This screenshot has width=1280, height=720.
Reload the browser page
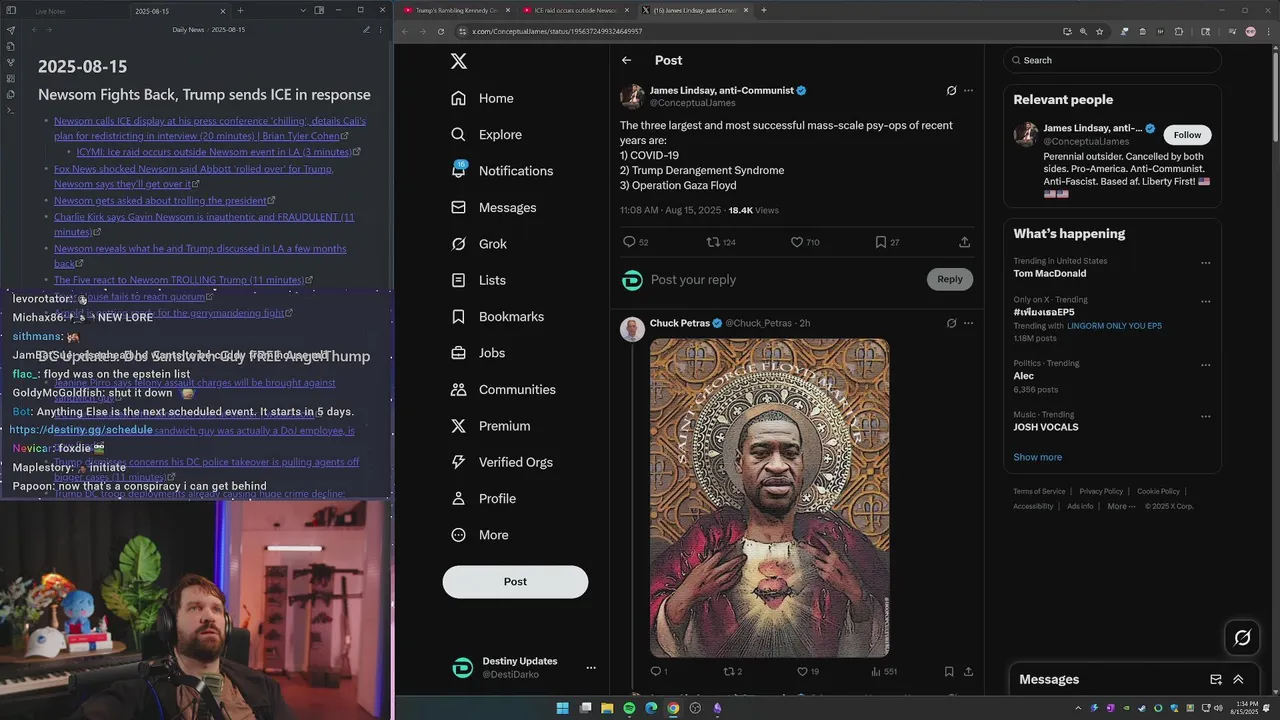[x=440, y=31]
